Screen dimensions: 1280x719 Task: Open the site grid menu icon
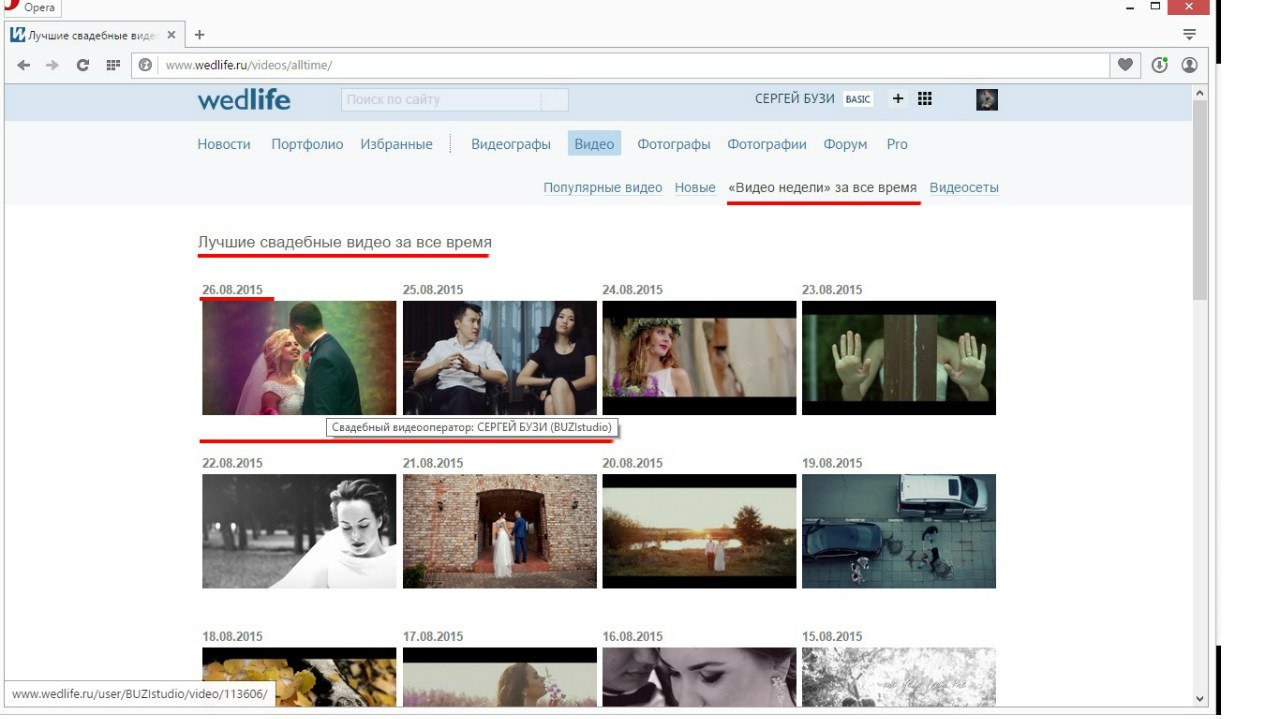click(925, 99)
